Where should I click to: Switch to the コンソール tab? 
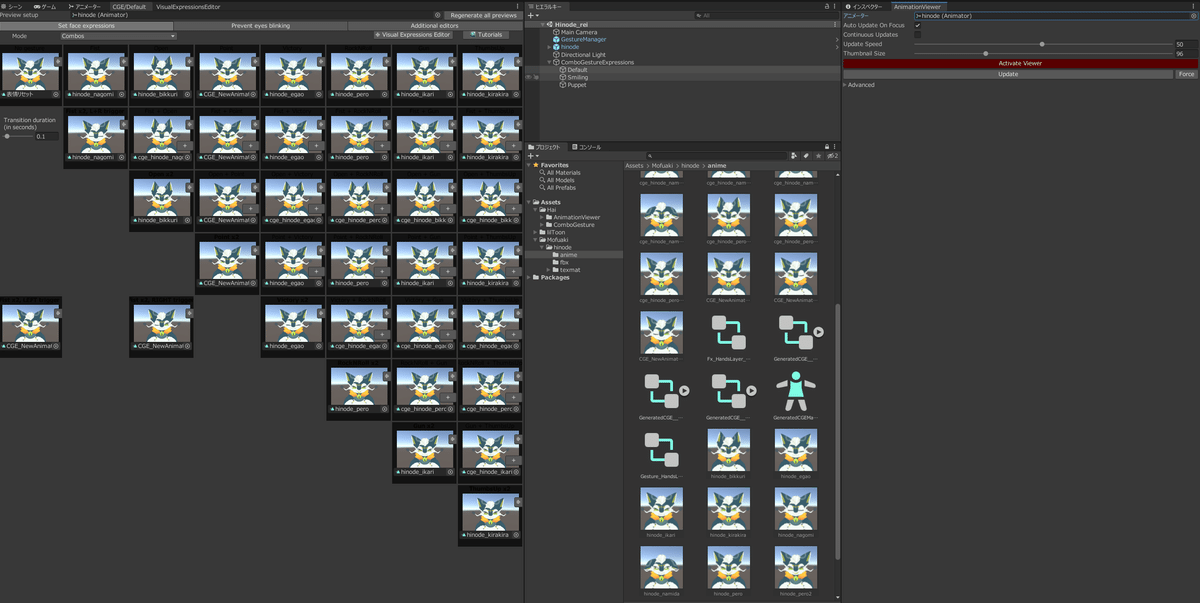tap(586, 147)
